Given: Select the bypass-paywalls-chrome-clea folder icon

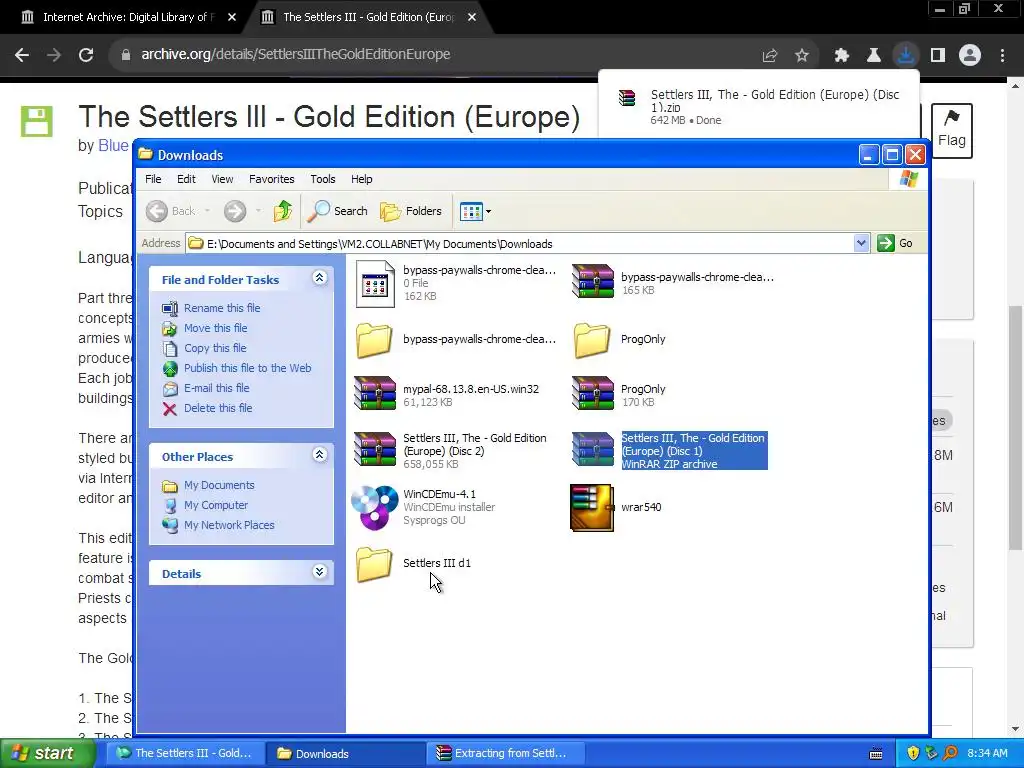Looking at the screenshot, I should click(374, 340).
